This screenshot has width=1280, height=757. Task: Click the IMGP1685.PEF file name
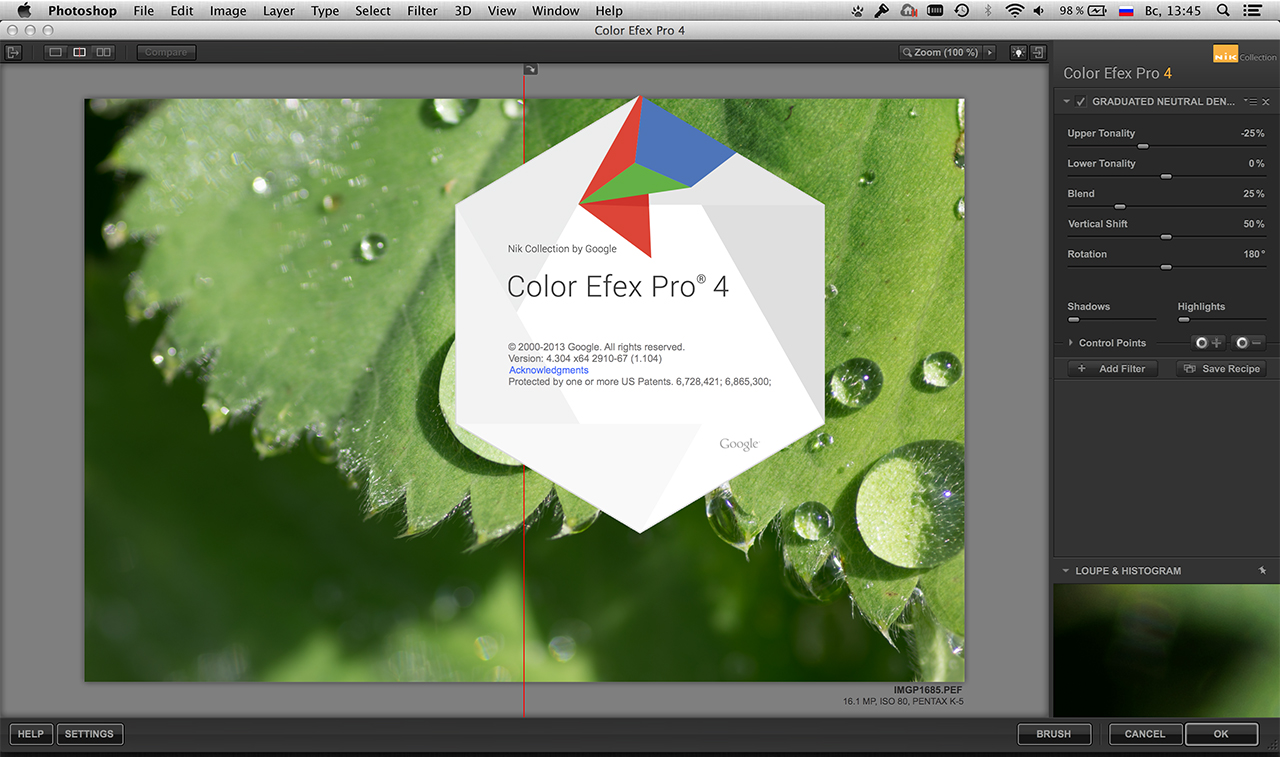(x=928, y=690)
